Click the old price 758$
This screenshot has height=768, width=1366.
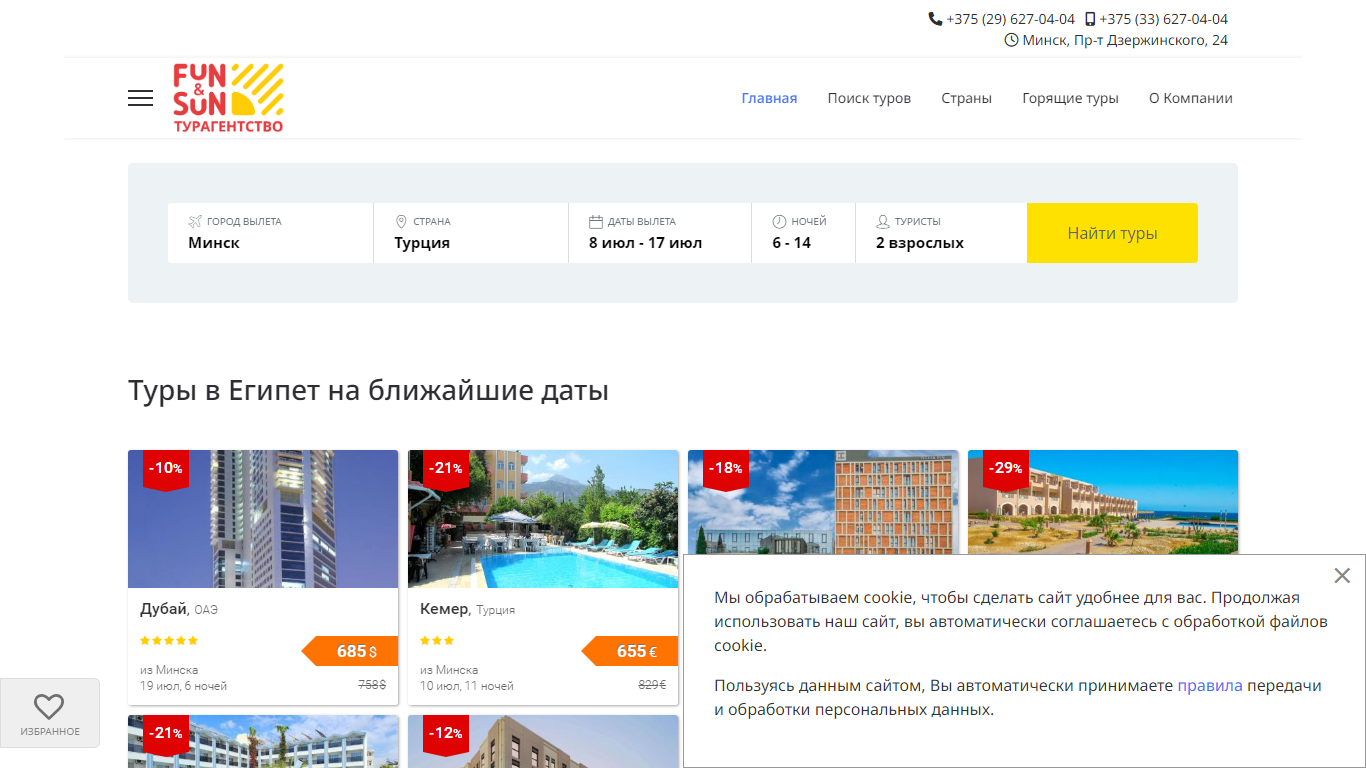[x=372, y=685]
